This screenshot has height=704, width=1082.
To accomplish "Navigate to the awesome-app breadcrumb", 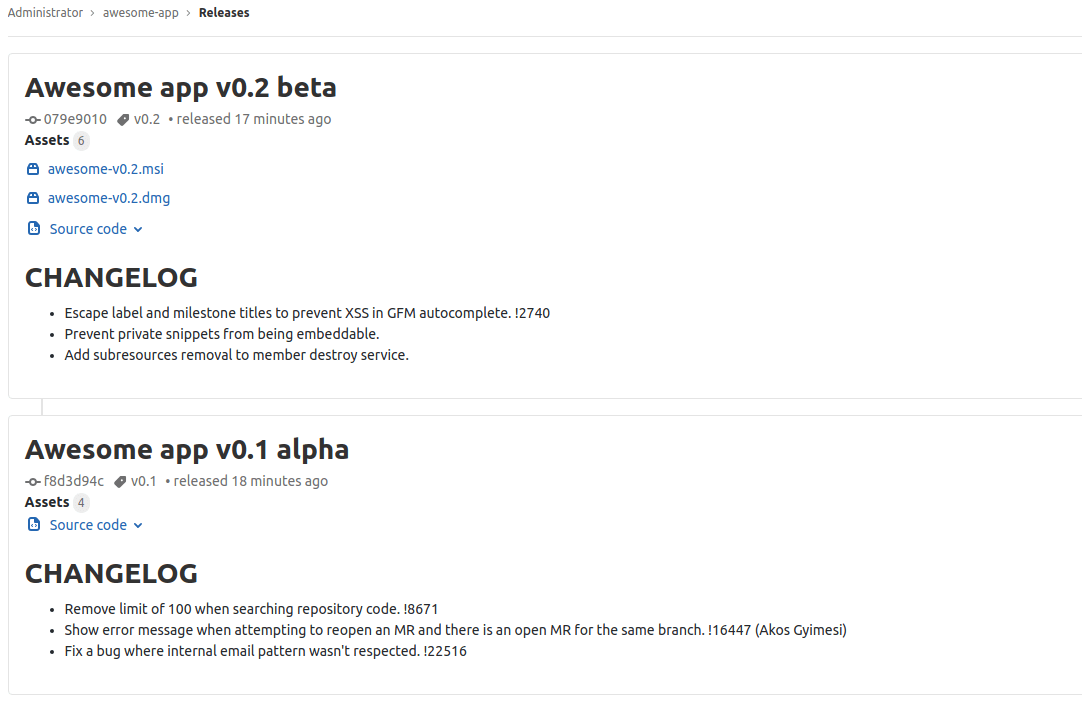I will click(x=140, y=12).
